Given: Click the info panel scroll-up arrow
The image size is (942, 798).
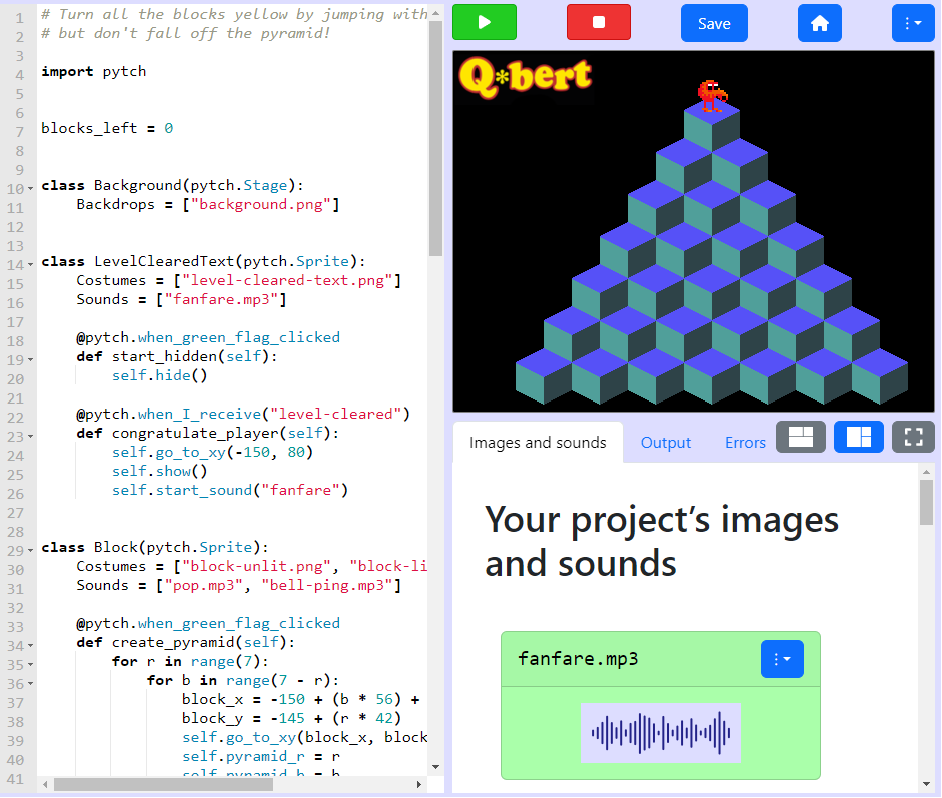Looking at the screenshot, I should point(926,472).
